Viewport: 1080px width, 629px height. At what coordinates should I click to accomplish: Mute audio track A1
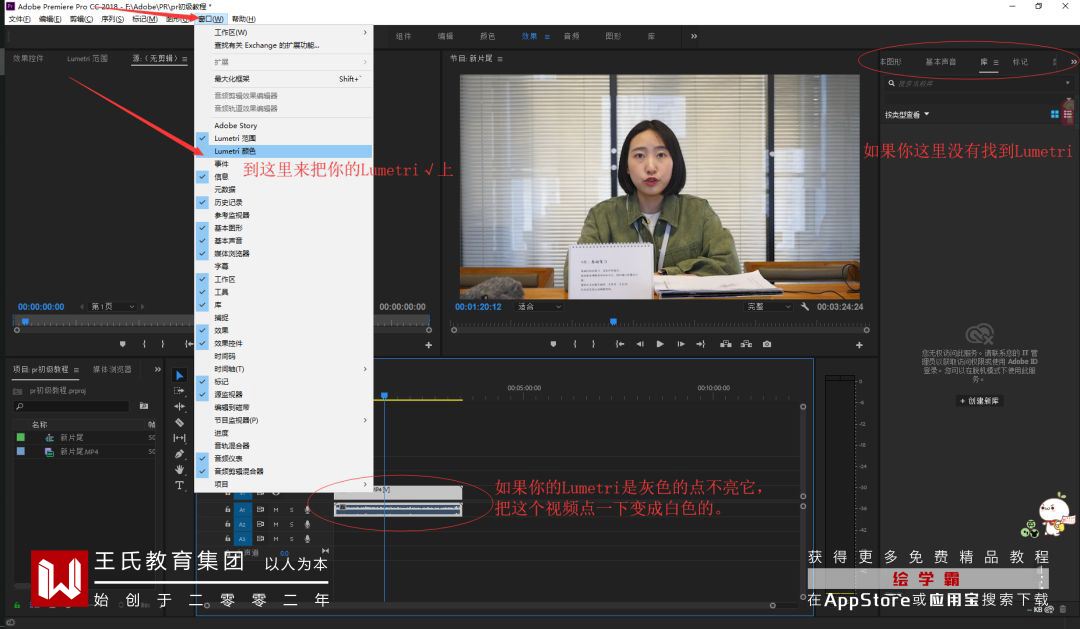click(276, 510)
